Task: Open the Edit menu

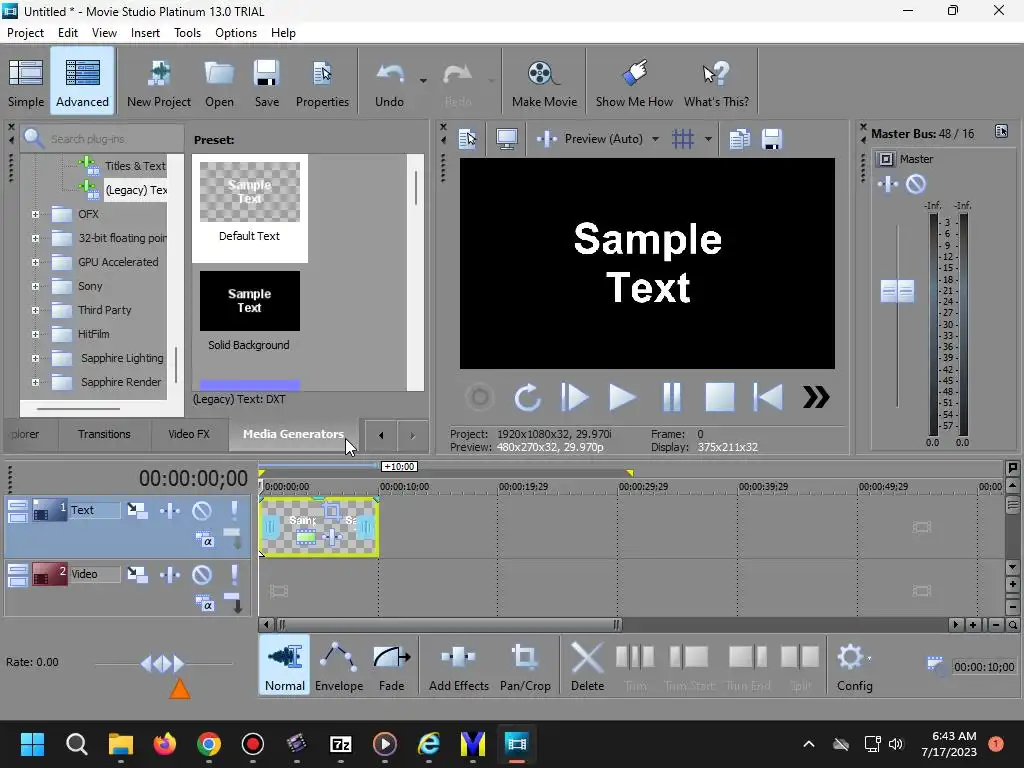Action: coord(68,33)
